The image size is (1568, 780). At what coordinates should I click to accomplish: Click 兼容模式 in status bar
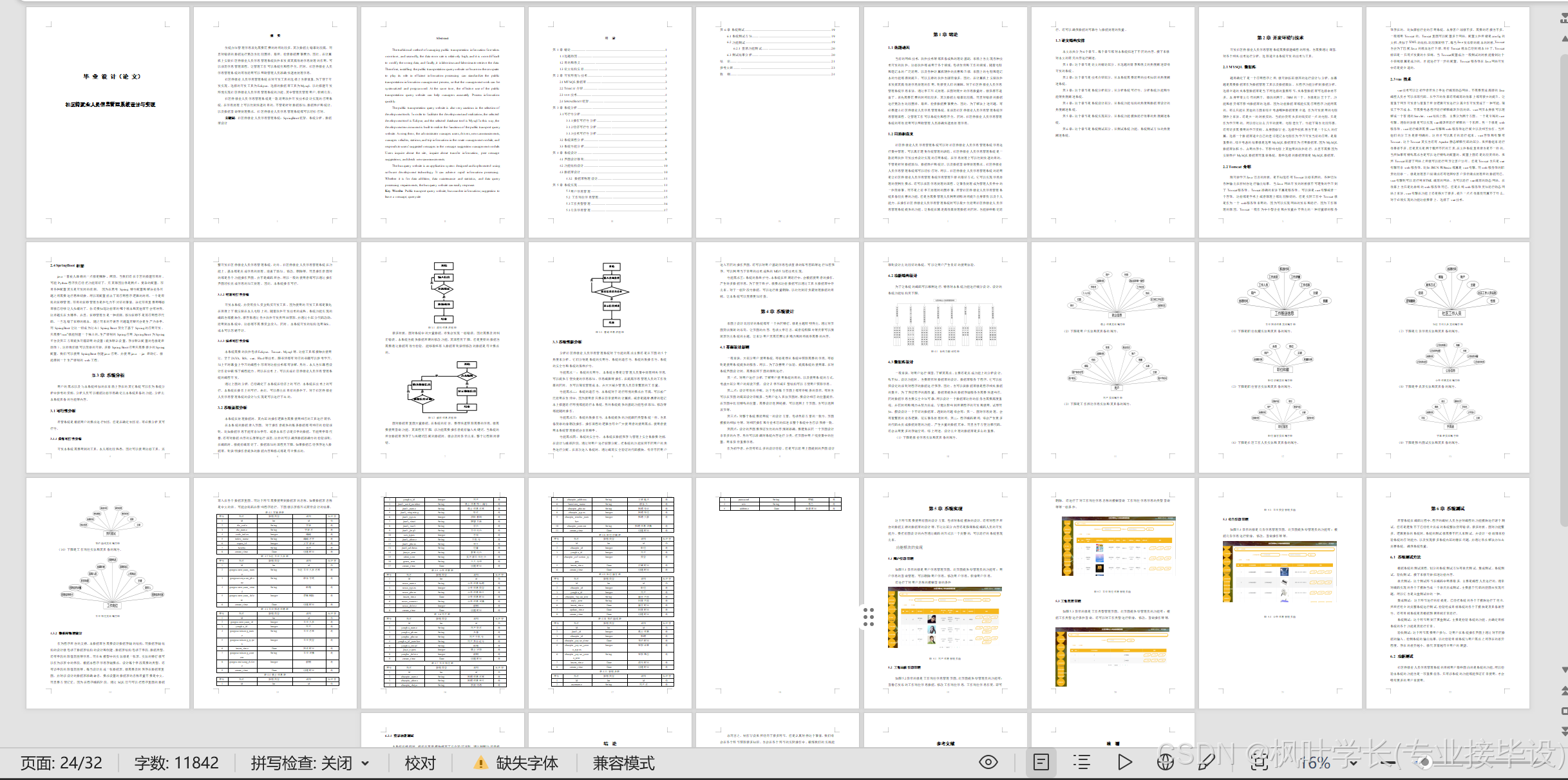coord(623,763)
